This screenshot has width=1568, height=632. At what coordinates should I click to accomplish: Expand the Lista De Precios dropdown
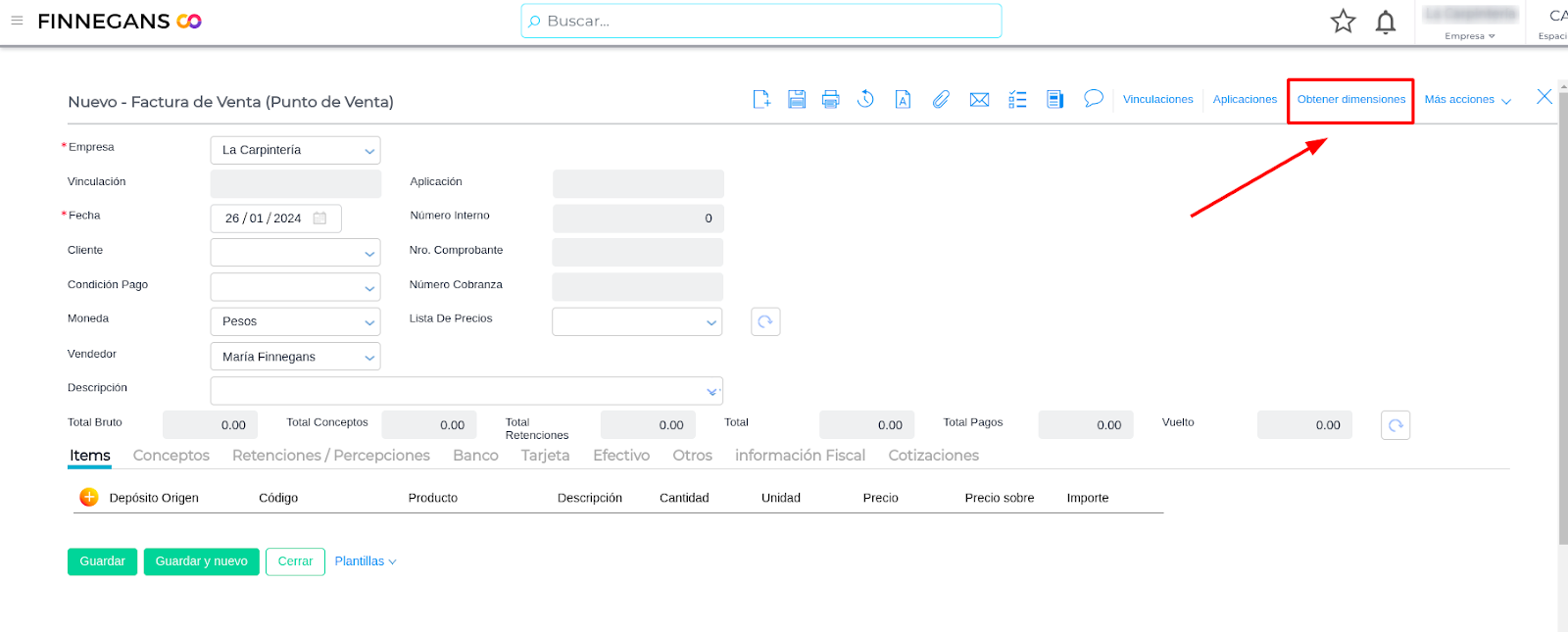(711, 321)
